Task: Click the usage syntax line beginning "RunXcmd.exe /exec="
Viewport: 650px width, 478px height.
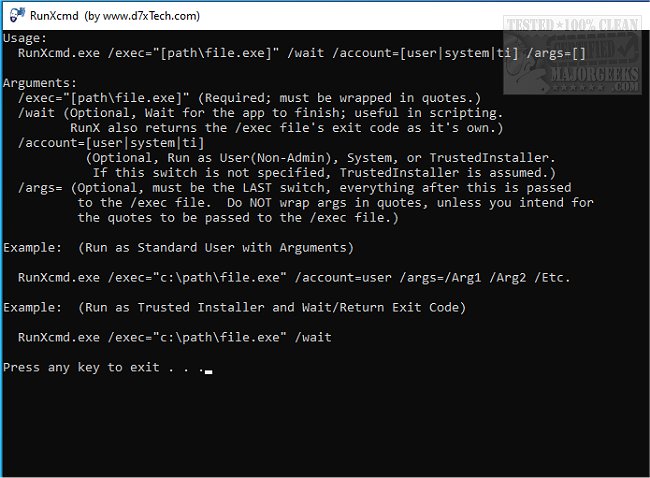Action: pos(280,52)
